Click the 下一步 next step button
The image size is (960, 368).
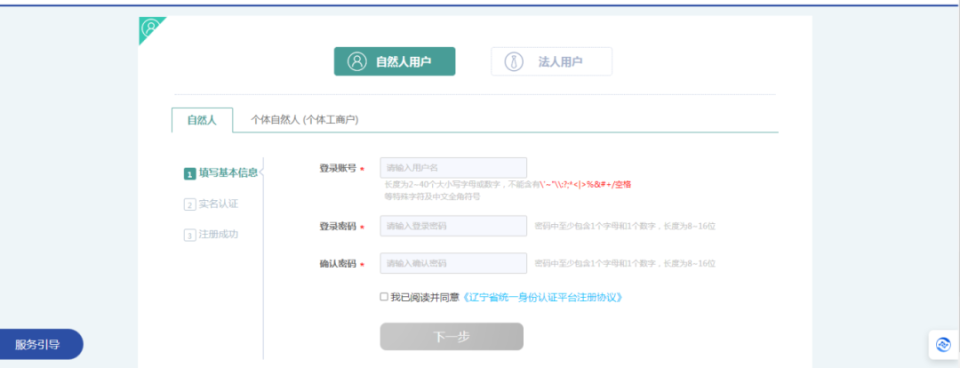pyautogui.click(x=452, y=337)
